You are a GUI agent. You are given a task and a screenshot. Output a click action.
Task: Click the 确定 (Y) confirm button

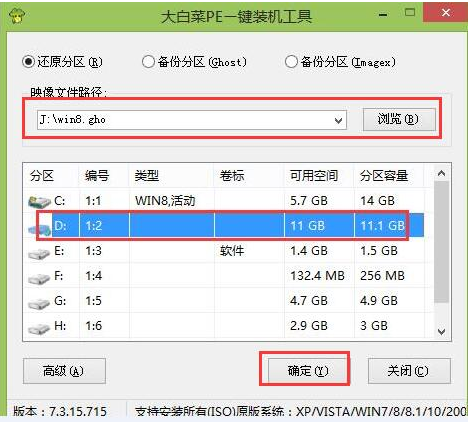pos(308,371)
